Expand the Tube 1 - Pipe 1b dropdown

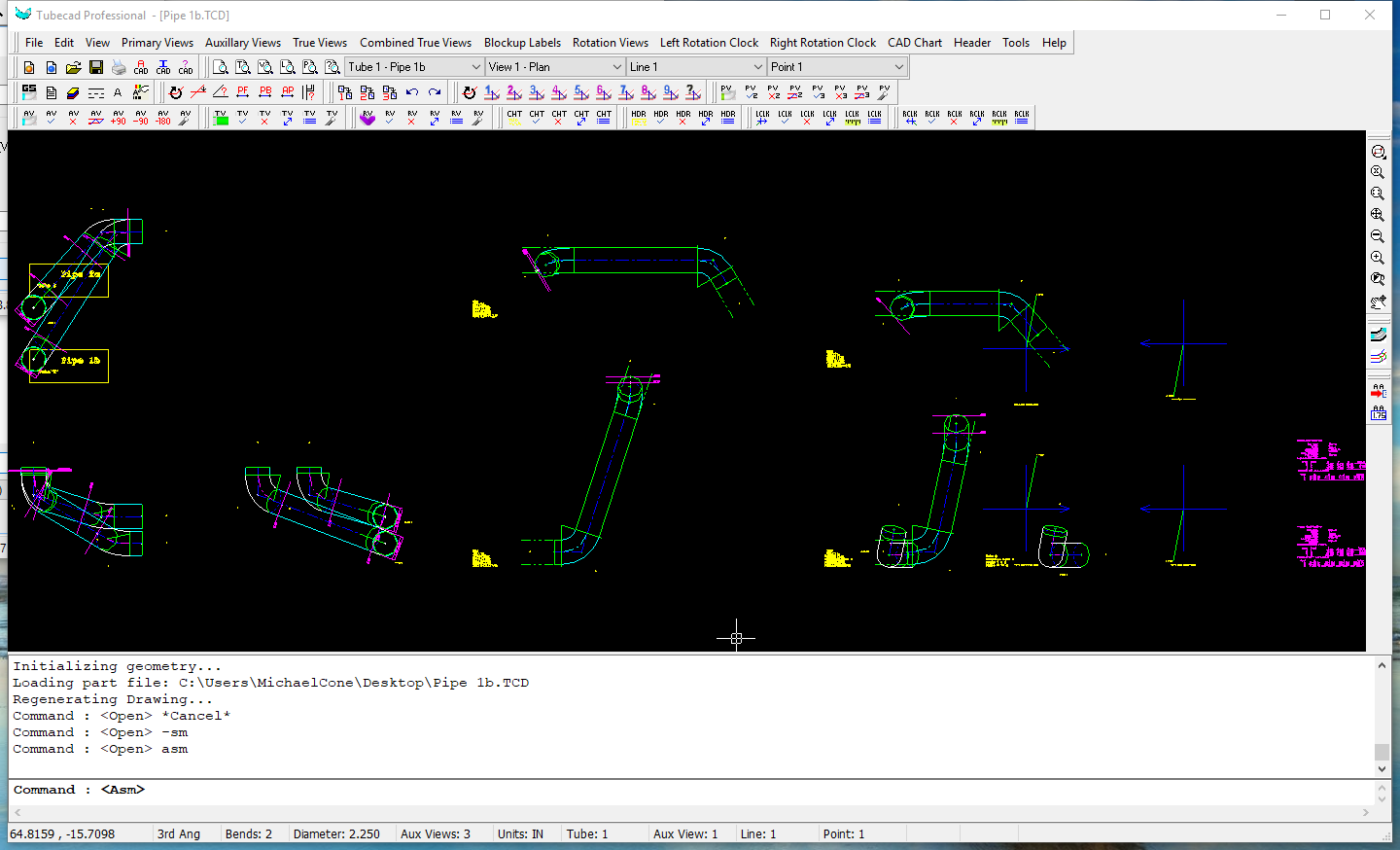(475, 67)
